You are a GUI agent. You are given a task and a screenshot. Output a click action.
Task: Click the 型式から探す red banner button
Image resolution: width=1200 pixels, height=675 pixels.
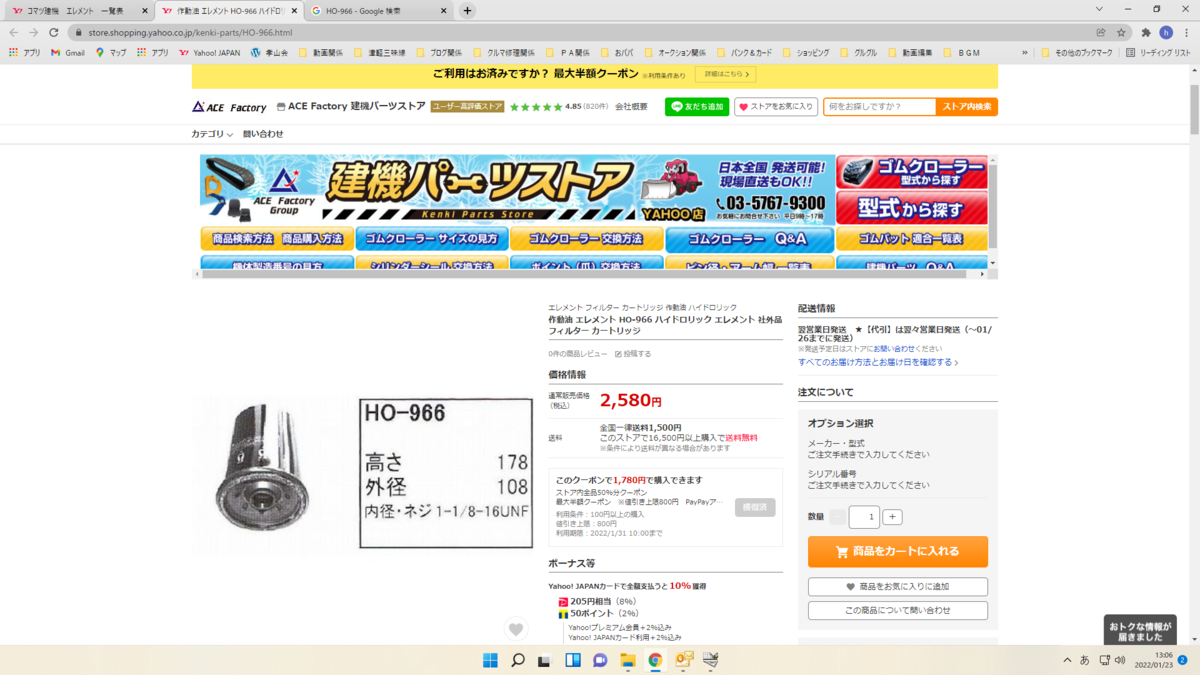point(911,208)
